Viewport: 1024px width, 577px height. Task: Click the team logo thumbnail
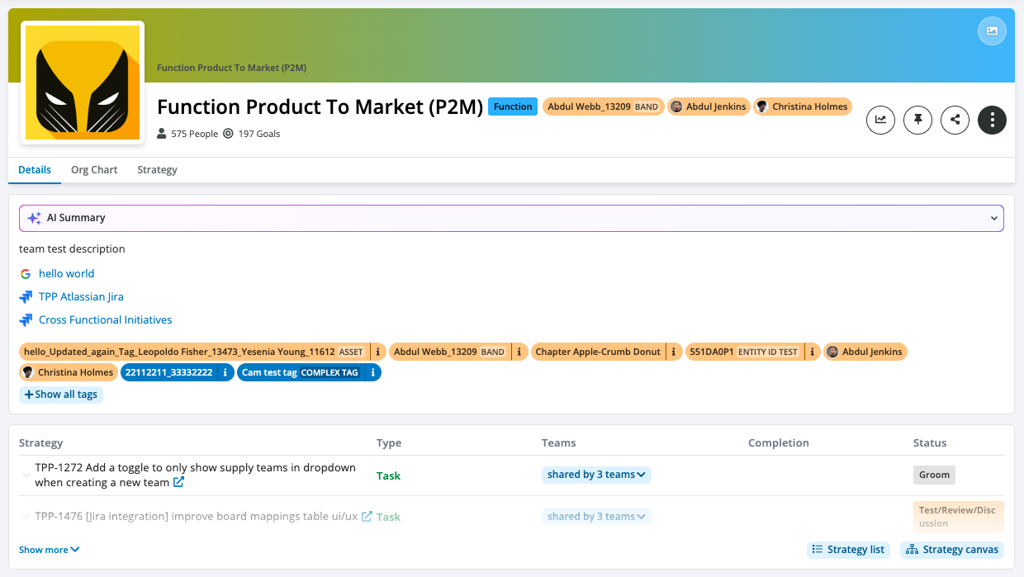pyautogui.click(x=83, y=82)
